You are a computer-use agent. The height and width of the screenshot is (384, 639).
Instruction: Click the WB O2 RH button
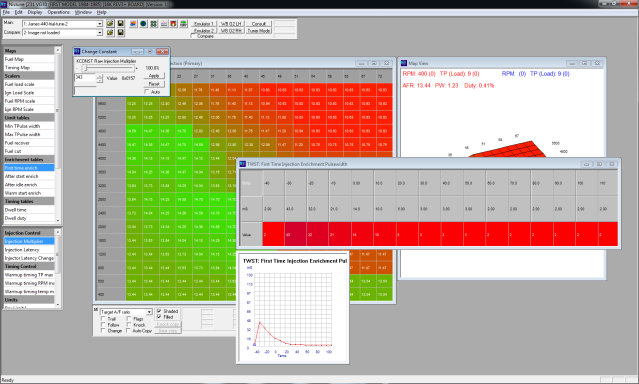[x=231, y=31]
